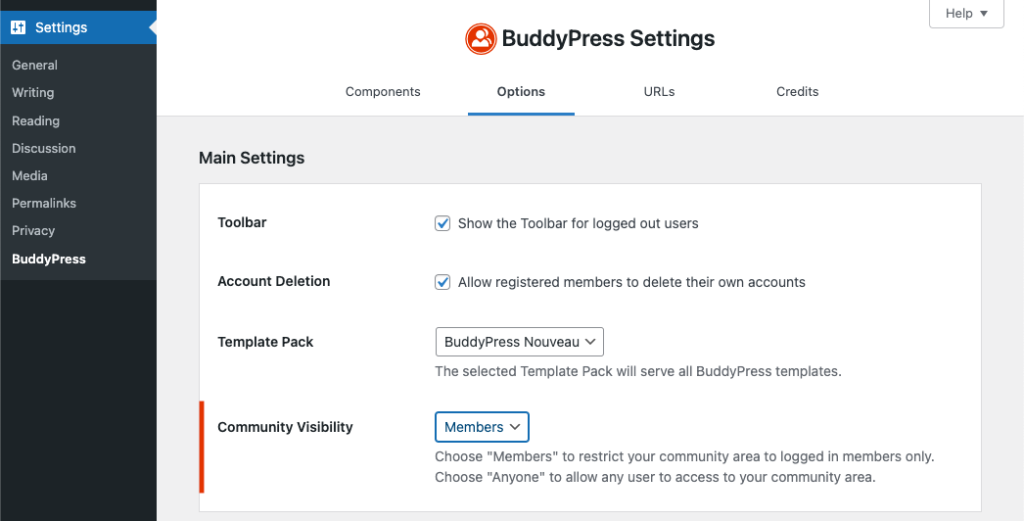Switch to the URLs tab
1024x521 pixels.
click(x=659, y=92)
